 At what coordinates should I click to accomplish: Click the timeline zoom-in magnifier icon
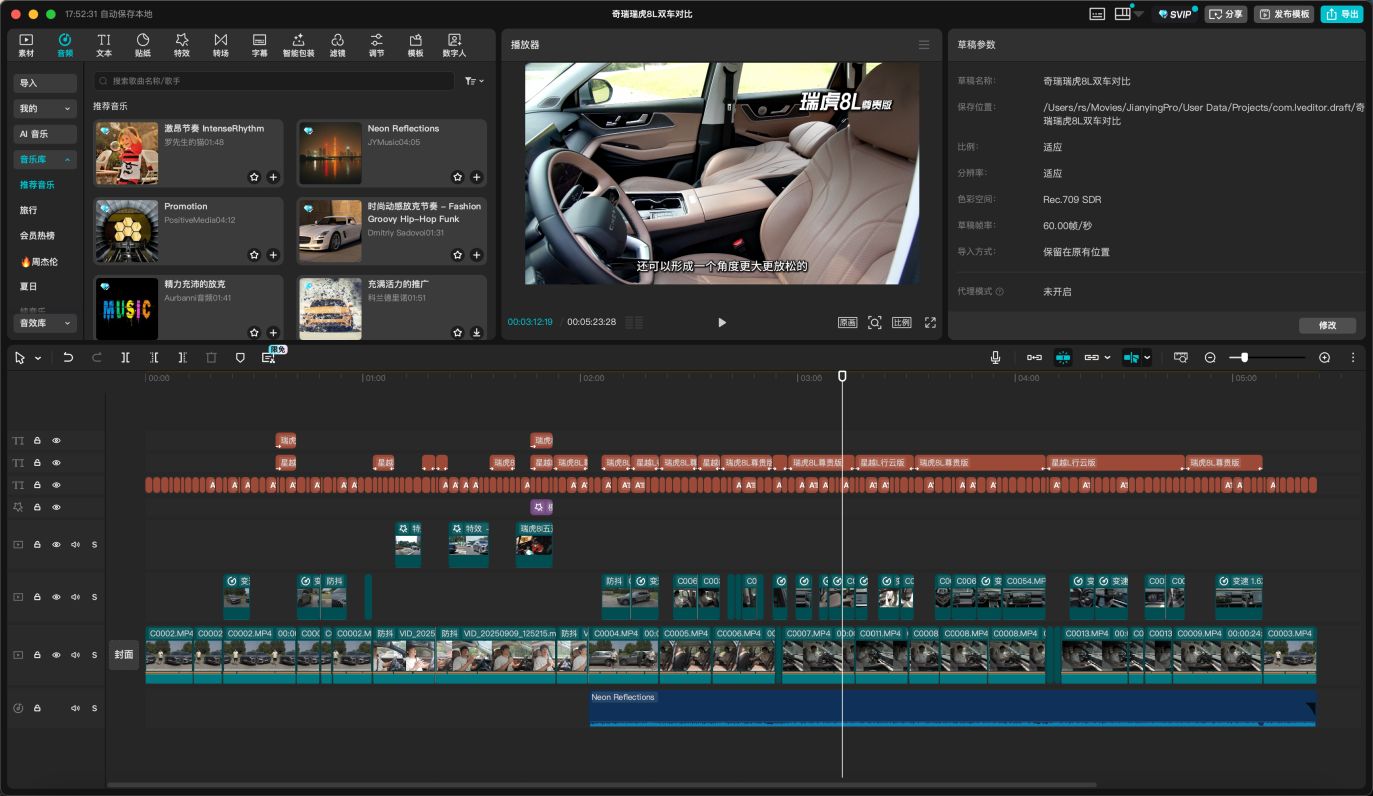(1324, 357)
